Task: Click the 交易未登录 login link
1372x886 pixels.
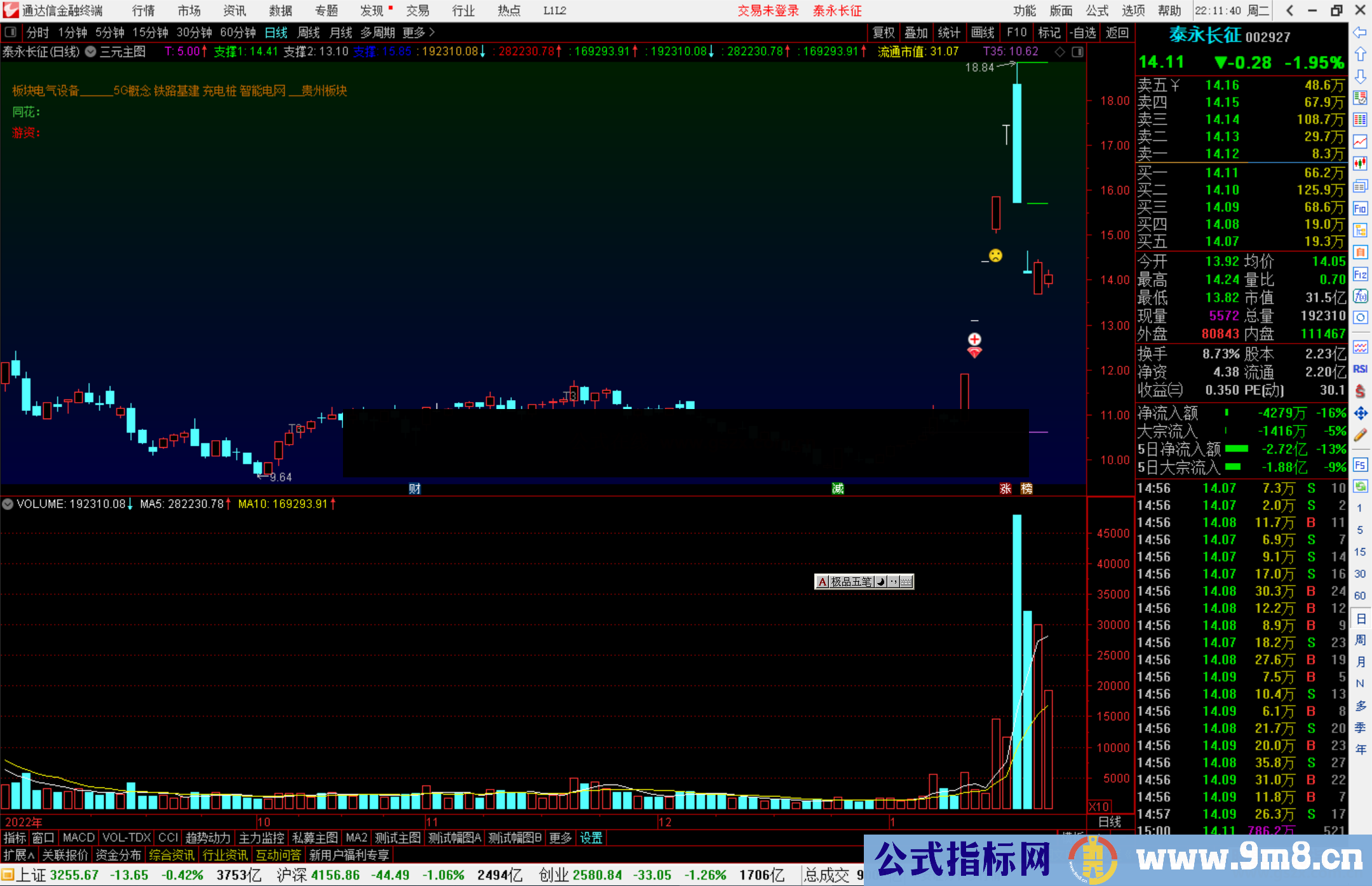Action: (768, 11)
